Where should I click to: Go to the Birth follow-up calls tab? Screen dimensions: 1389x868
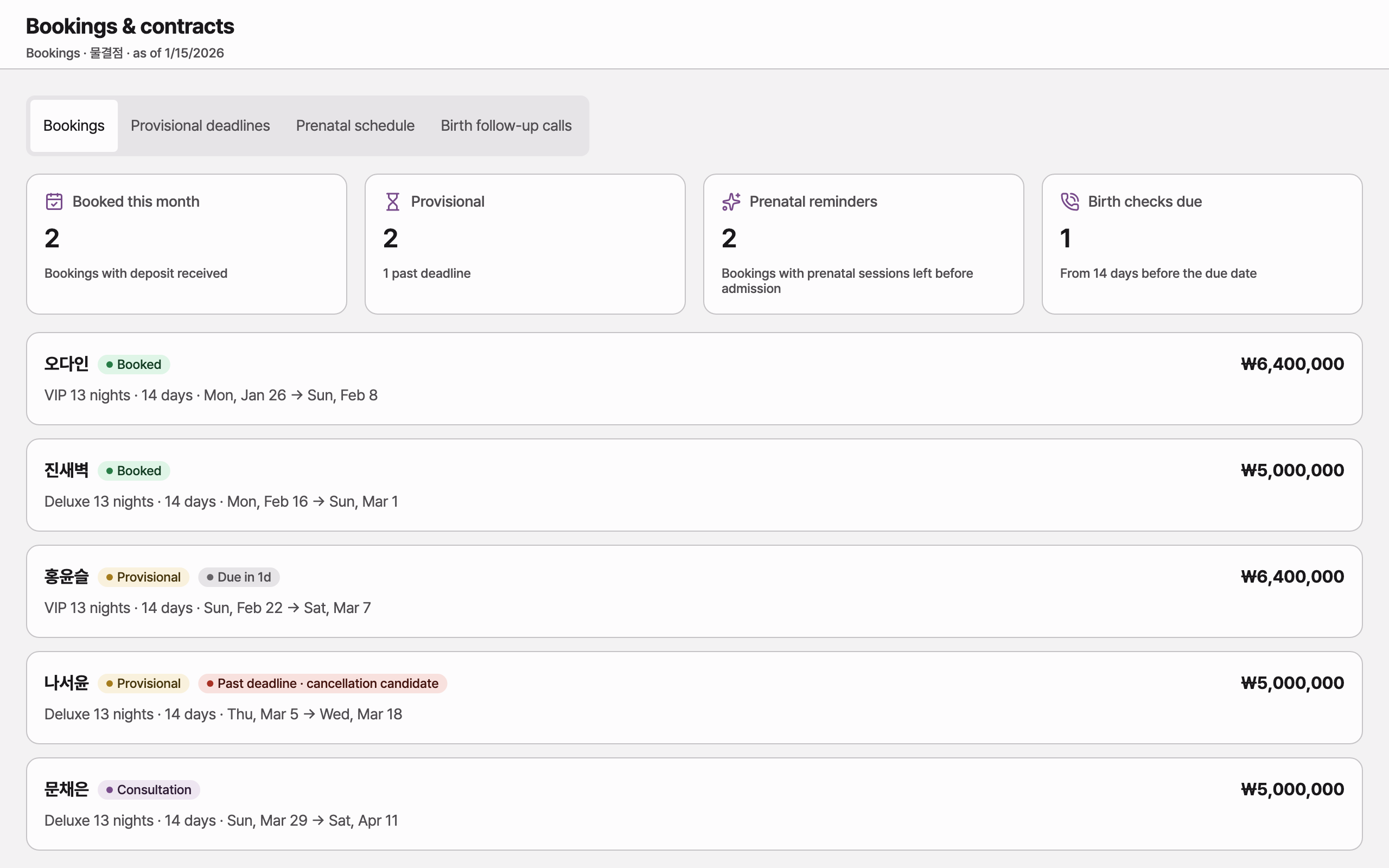pos(506,126)
